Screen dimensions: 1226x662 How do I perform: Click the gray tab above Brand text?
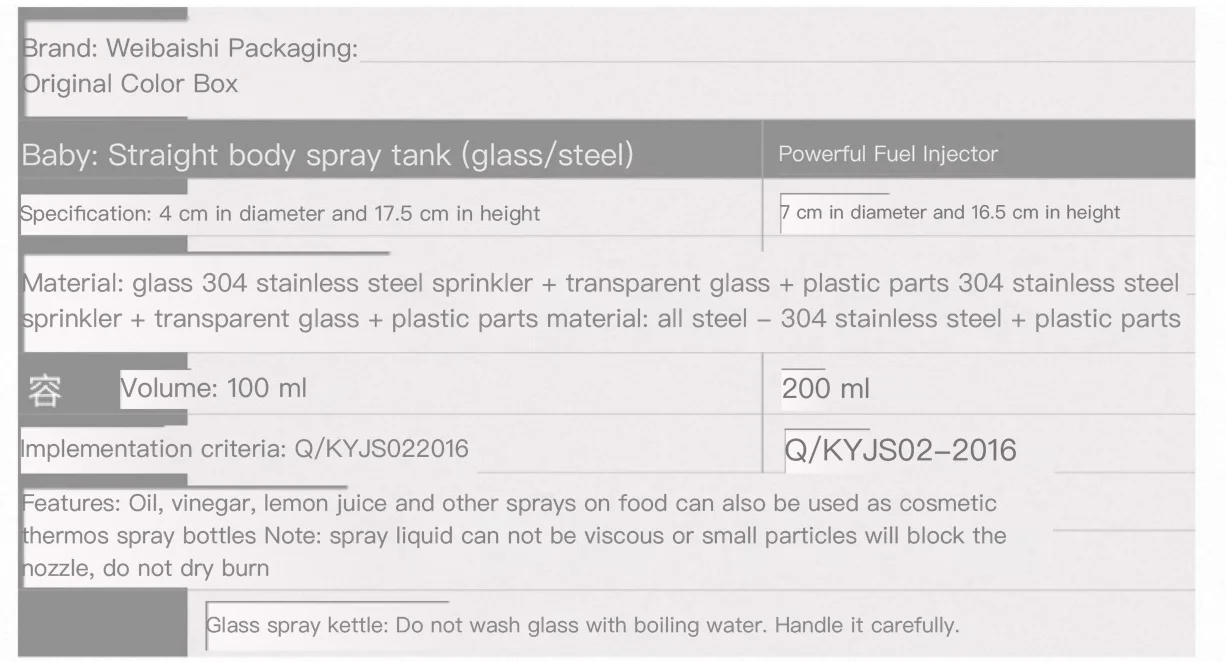coord(104,14)
